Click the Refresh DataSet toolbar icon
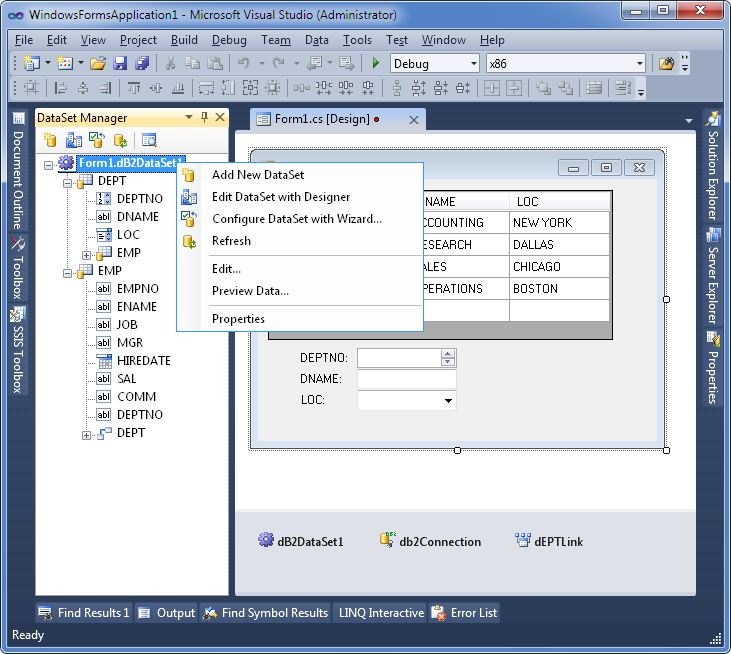 point(120,140)
